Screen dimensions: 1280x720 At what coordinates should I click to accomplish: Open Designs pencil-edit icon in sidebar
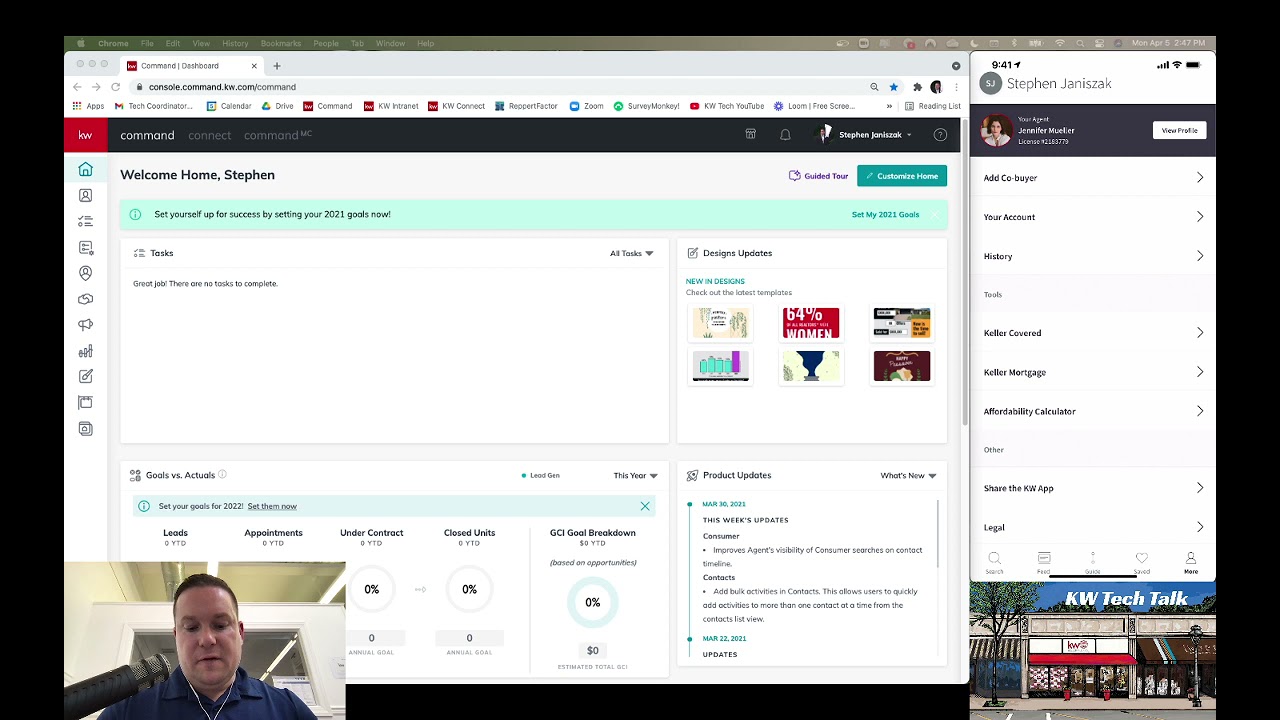click(85, 376)
